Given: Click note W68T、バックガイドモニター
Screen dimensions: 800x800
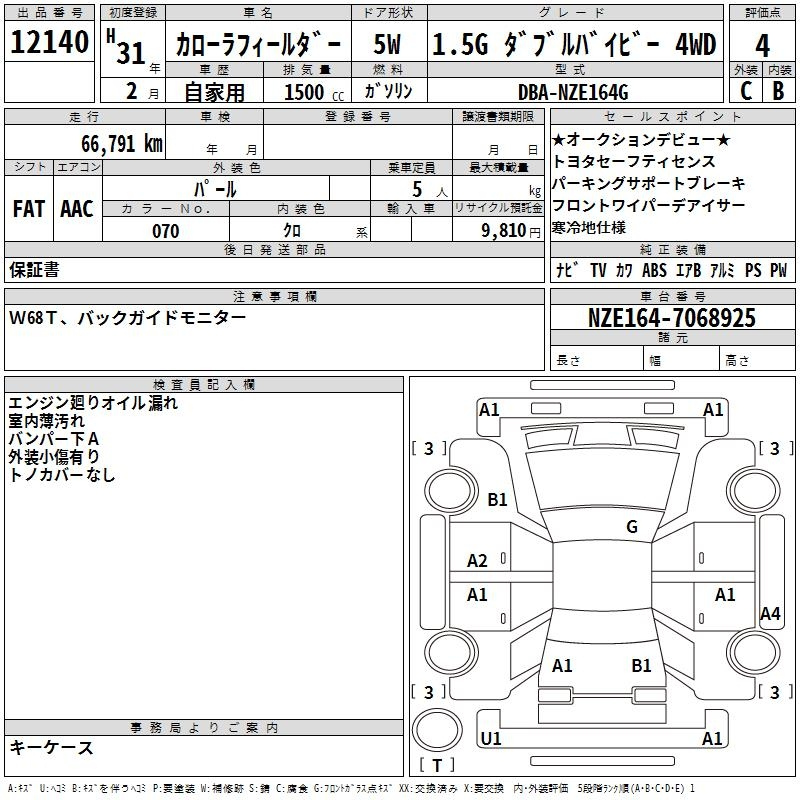Looking at the screenshot, I should click(x=127, y=318).
